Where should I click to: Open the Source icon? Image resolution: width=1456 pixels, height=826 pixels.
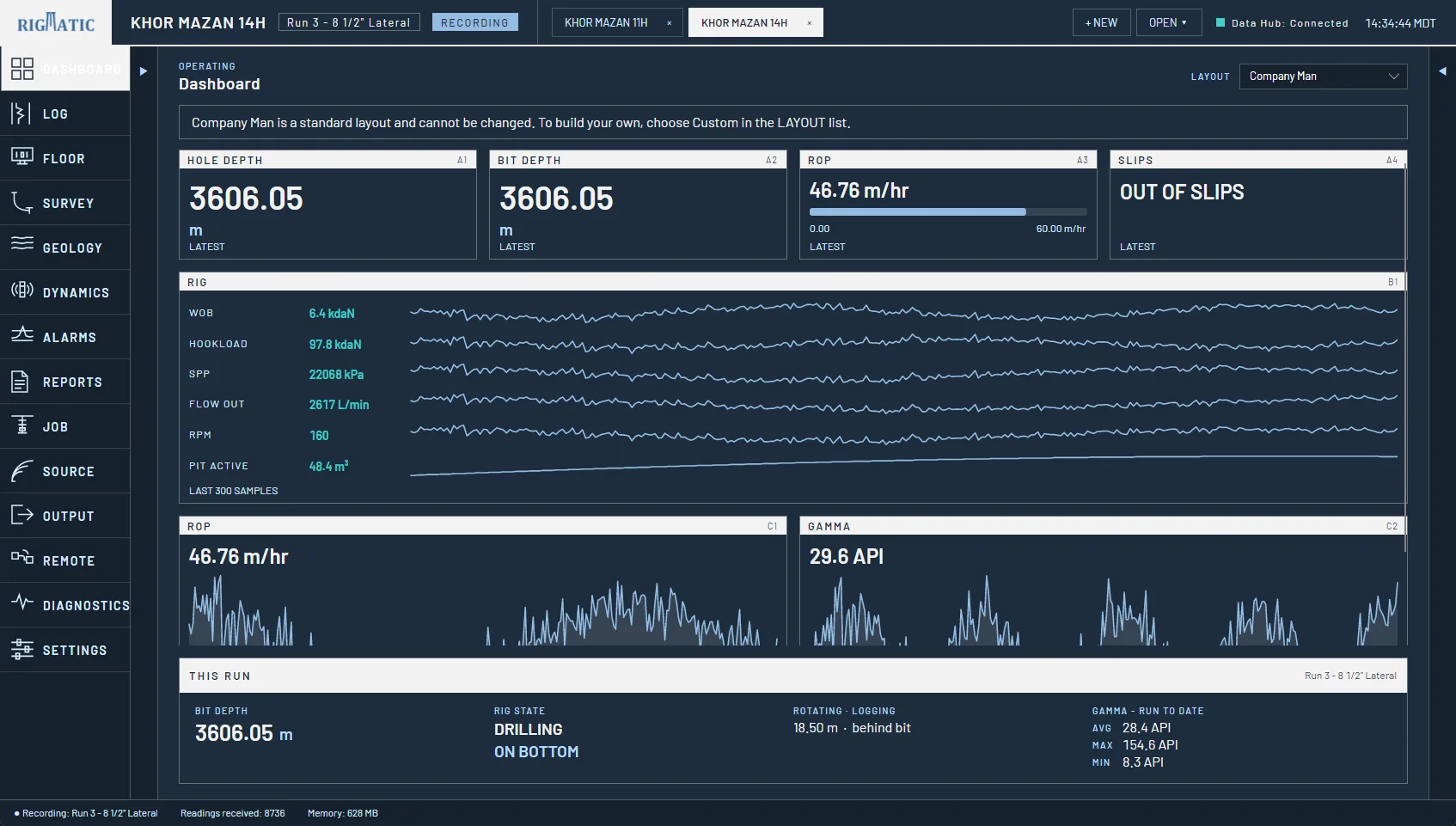[x=21, y=471]
